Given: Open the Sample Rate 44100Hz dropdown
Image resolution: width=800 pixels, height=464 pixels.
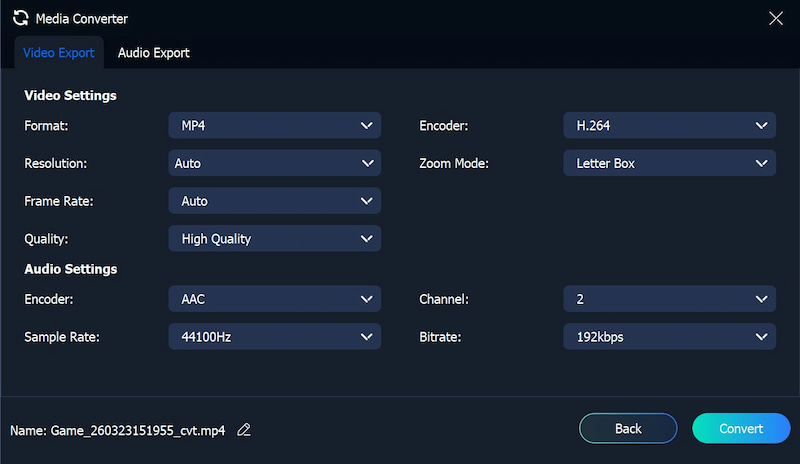Looking at the screenshot, I should point(274,337).
